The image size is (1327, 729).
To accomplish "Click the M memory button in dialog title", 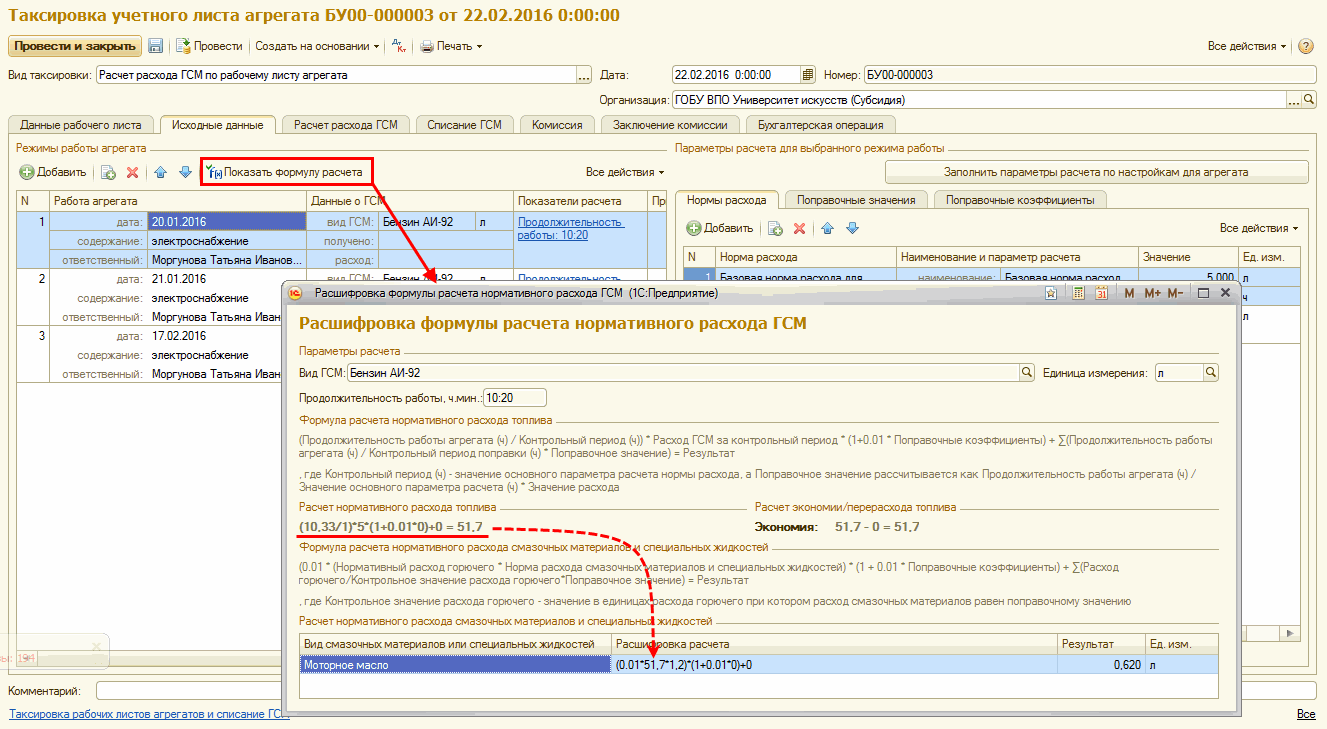I will pyautogui.click(x=1129, y=293).
